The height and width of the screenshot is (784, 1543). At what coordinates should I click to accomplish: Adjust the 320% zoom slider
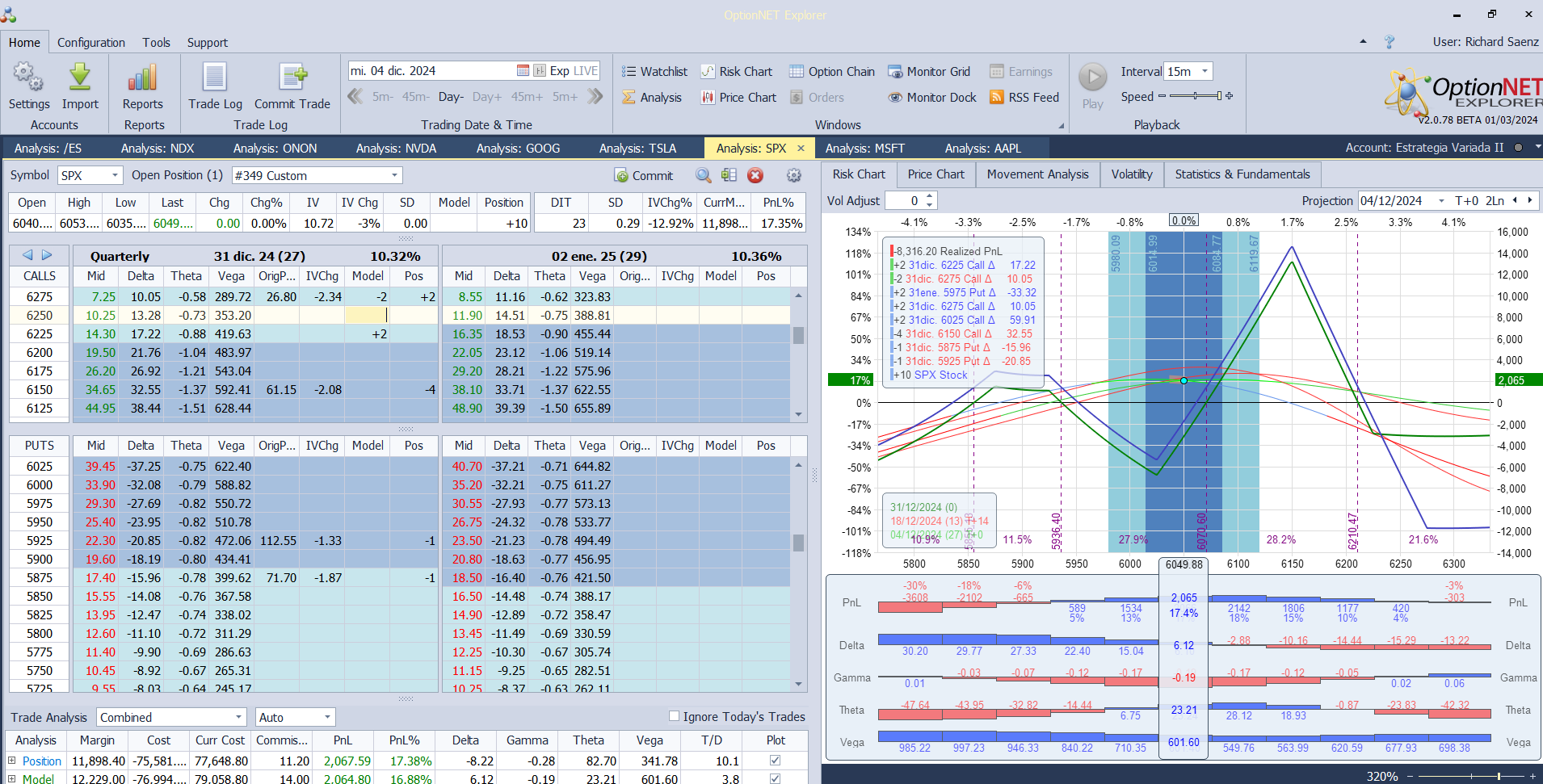click(1470, 776)
